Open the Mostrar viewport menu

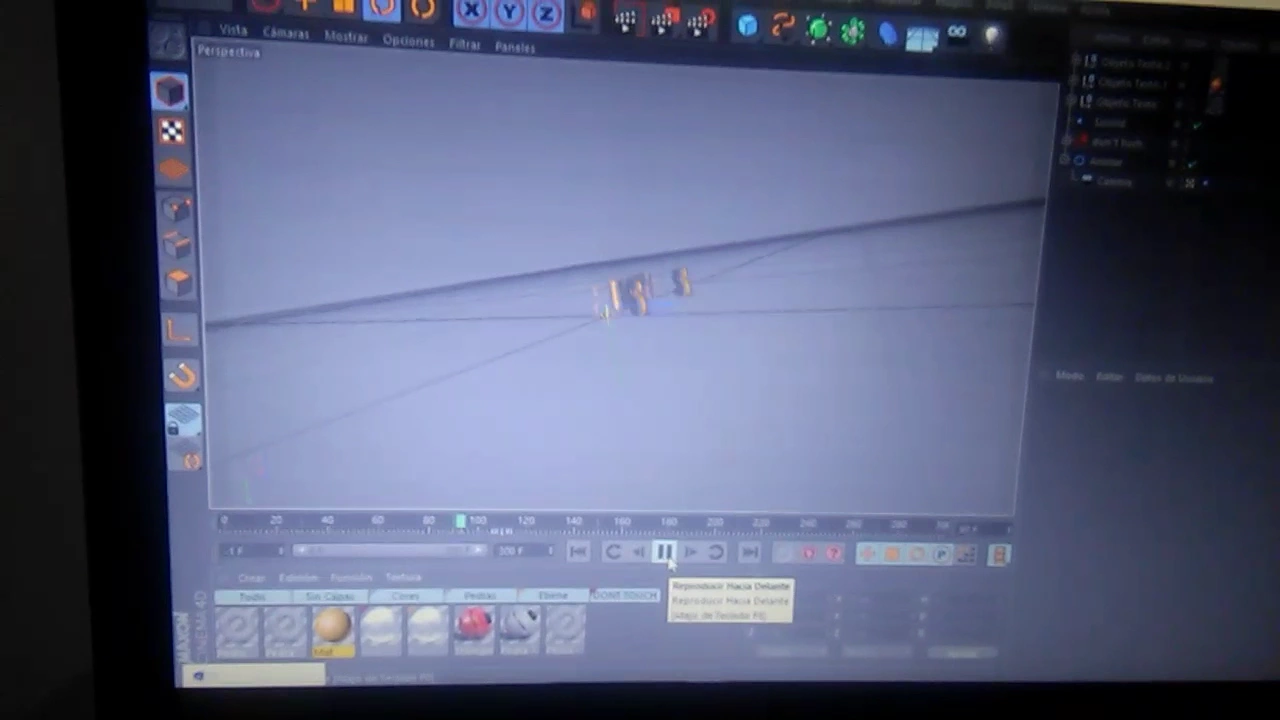click(x=346, y=37)
